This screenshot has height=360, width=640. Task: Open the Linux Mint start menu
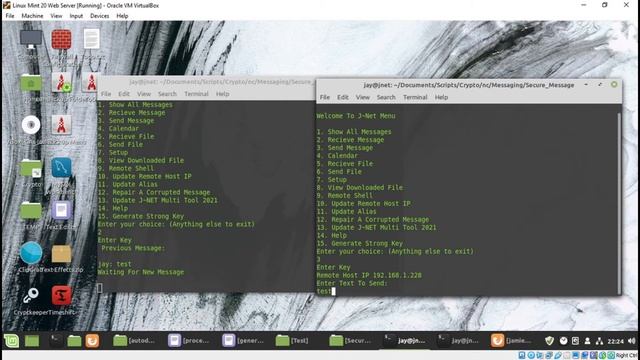[11, 340]
